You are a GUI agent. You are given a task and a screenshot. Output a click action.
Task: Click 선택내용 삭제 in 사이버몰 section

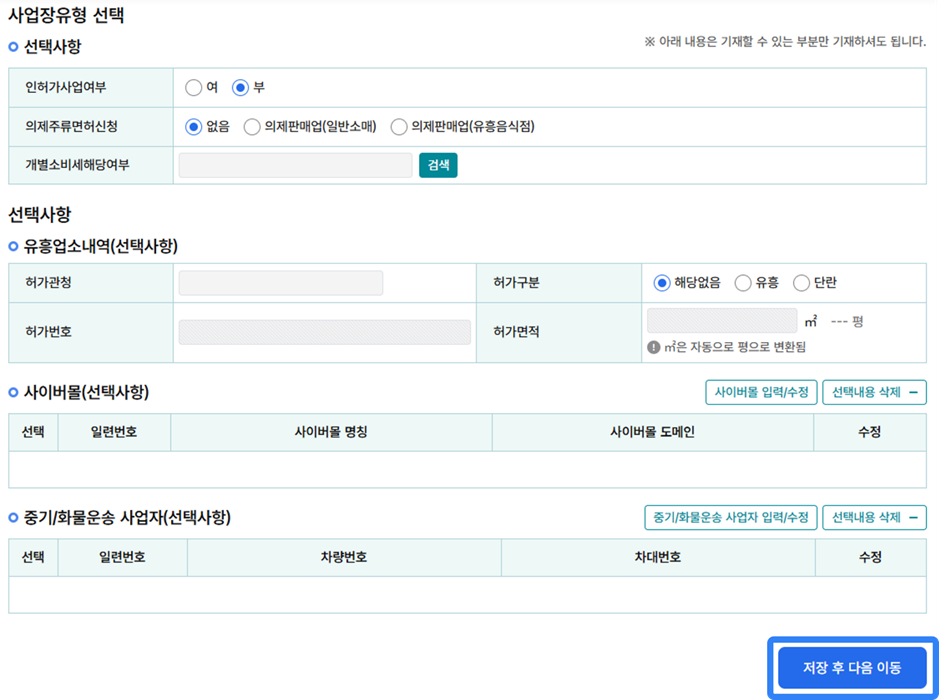point(874,392)
